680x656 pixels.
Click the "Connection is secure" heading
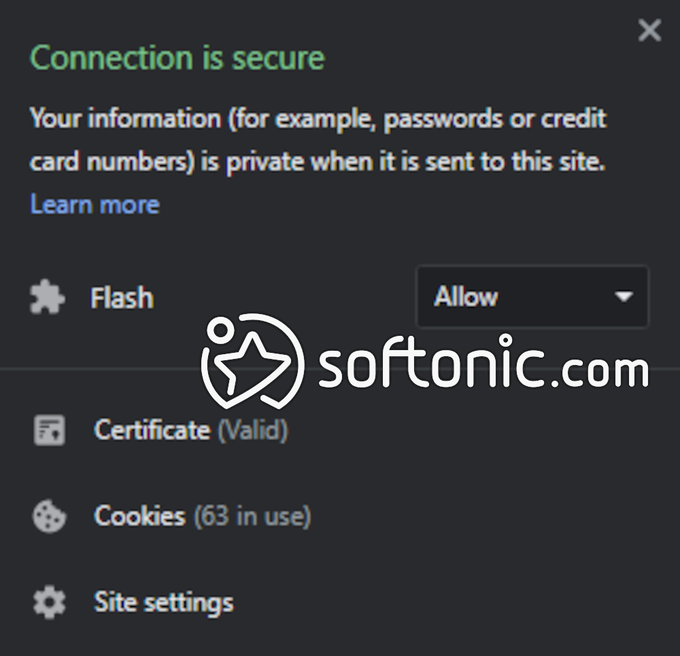pyautogui.click(x=177, y=58)
